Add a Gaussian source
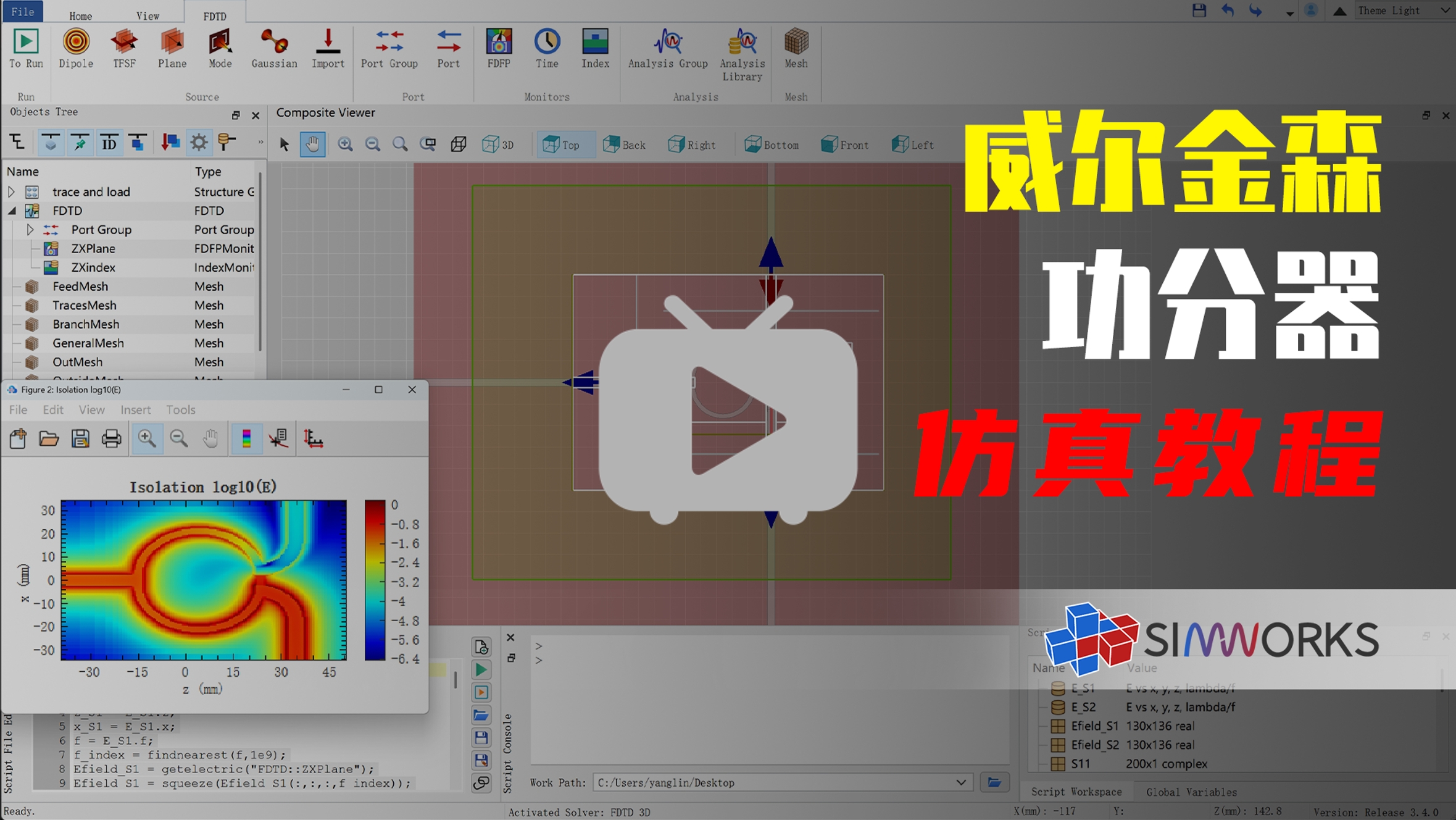The image size is (1456, 820). tap(274, 48)
